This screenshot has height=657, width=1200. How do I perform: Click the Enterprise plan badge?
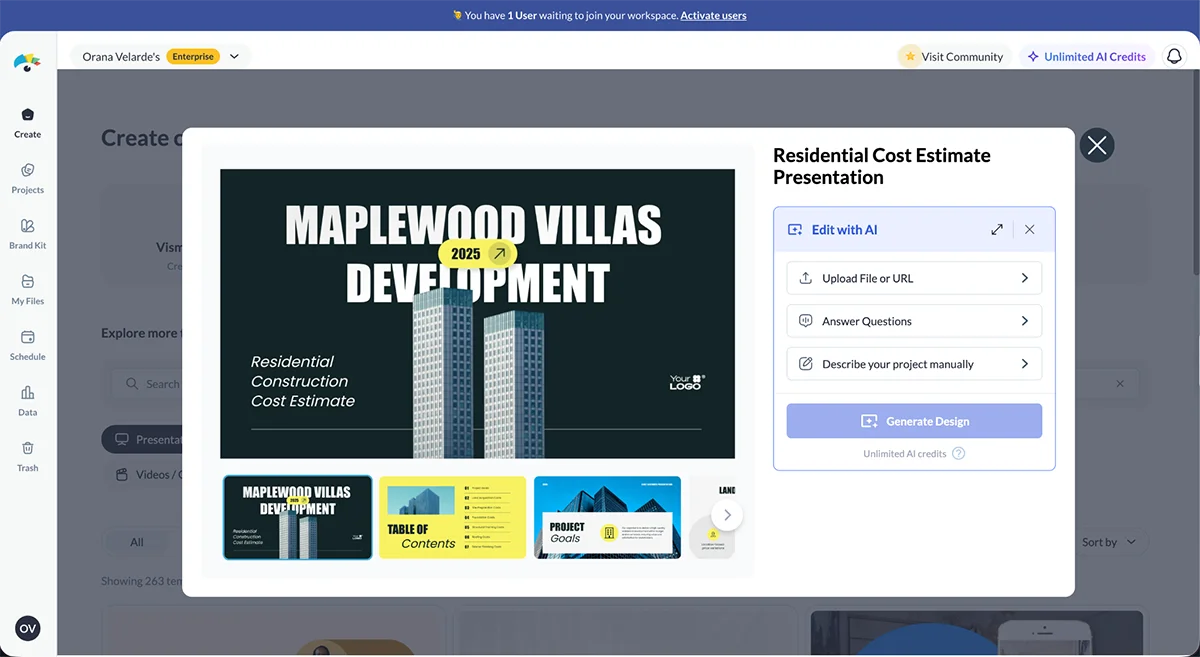[193, 57]
